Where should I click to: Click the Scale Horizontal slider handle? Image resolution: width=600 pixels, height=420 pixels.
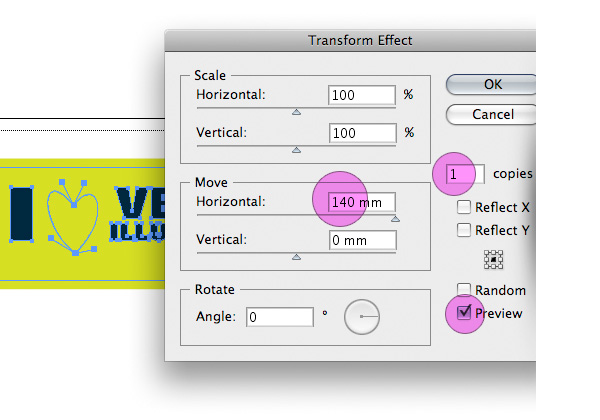[296, 112]
